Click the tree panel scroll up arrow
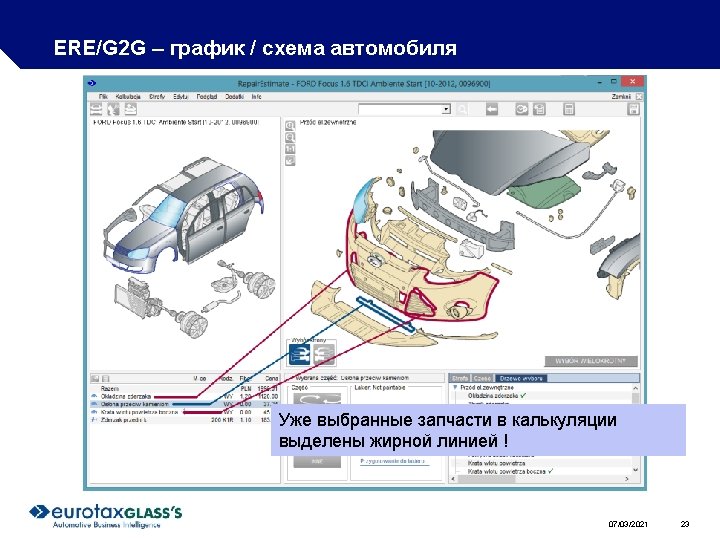The height and width of the screenshot is (540, 720). (636, 388)
